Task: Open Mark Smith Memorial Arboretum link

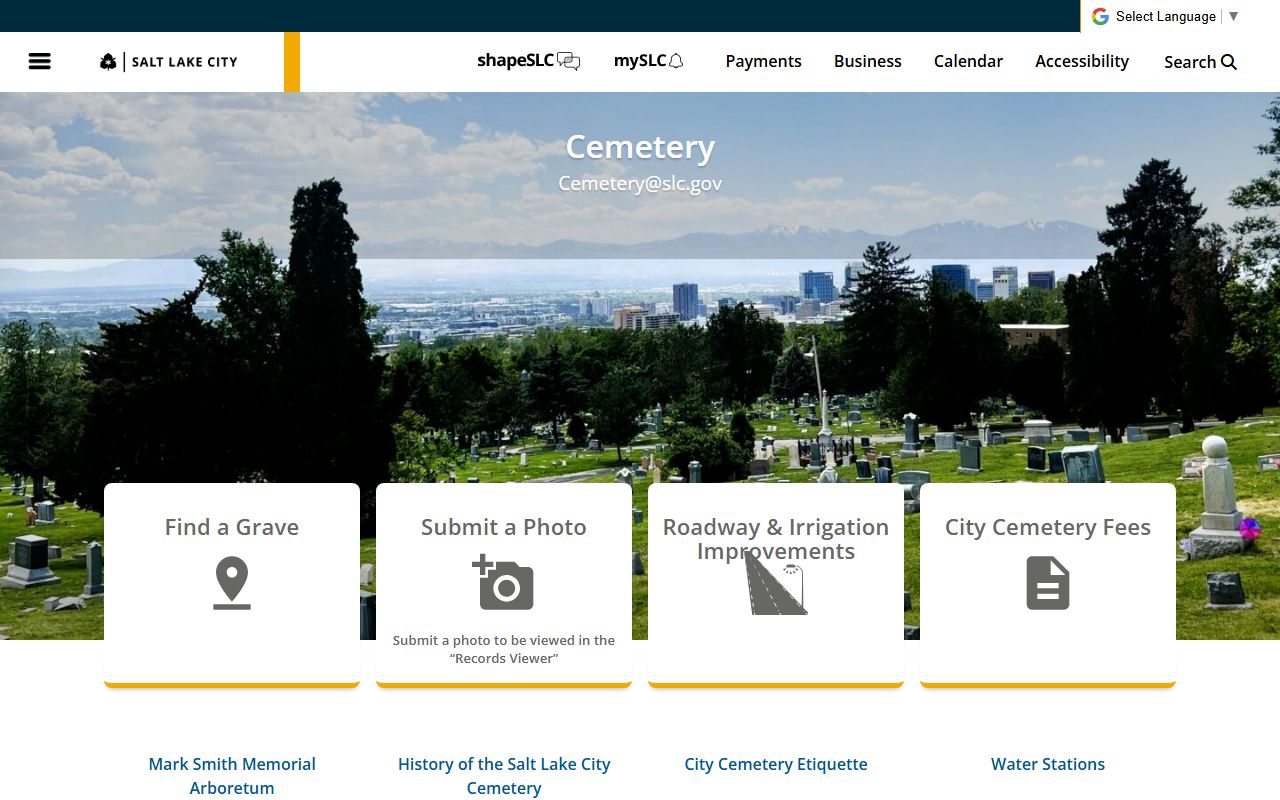Action: pos(232,776)
